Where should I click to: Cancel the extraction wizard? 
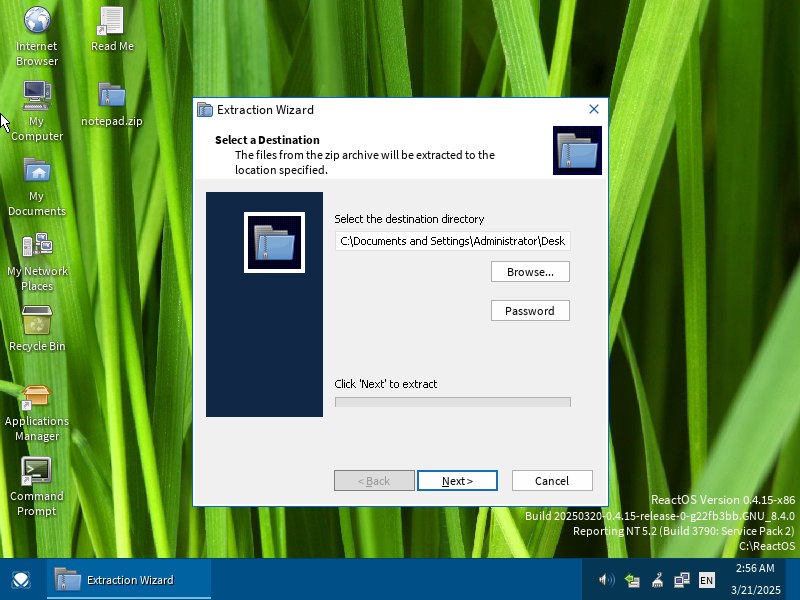point(552,480)
